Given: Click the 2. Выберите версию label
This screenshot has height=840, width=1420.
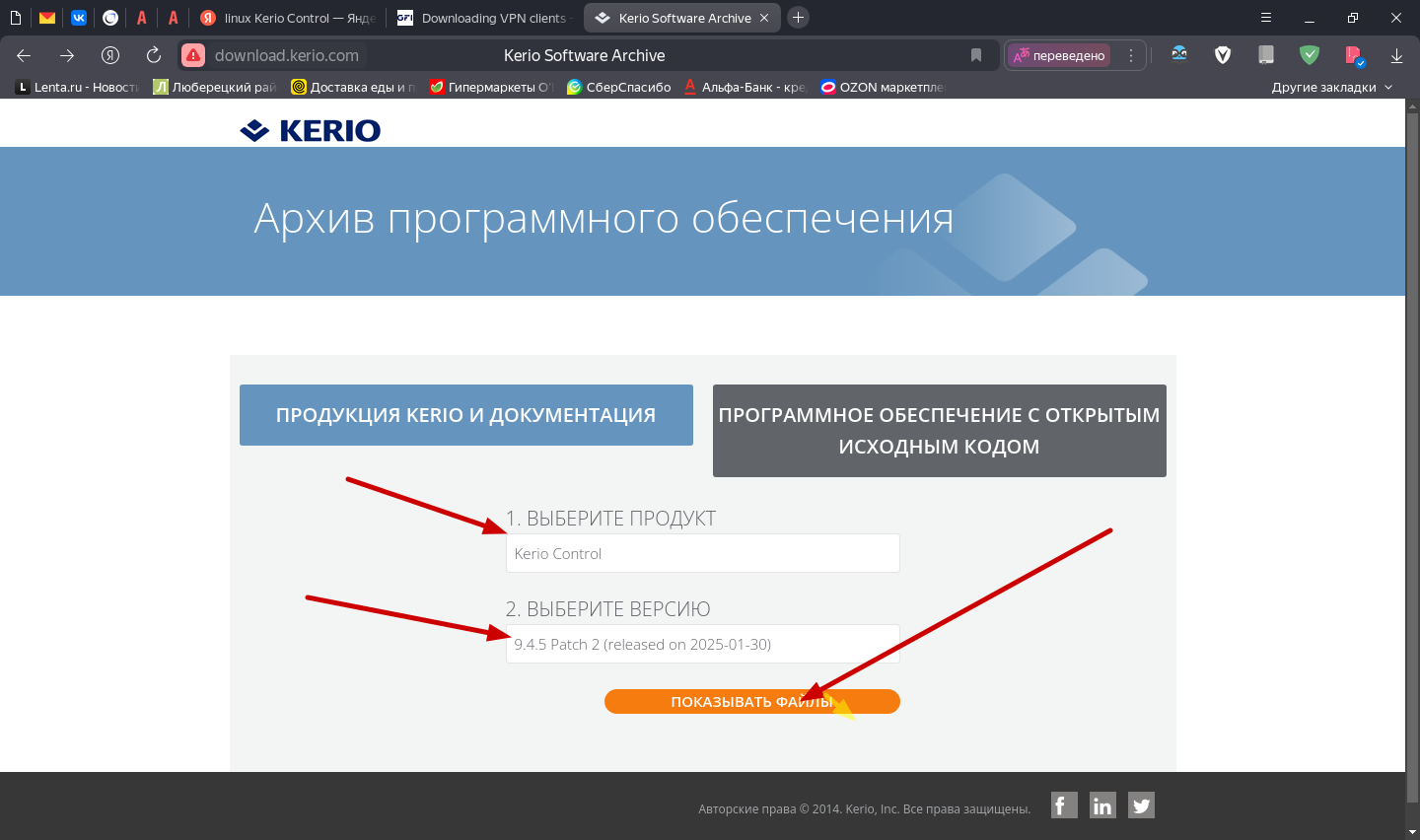Looking at the screenshot, I should point(607,609).
